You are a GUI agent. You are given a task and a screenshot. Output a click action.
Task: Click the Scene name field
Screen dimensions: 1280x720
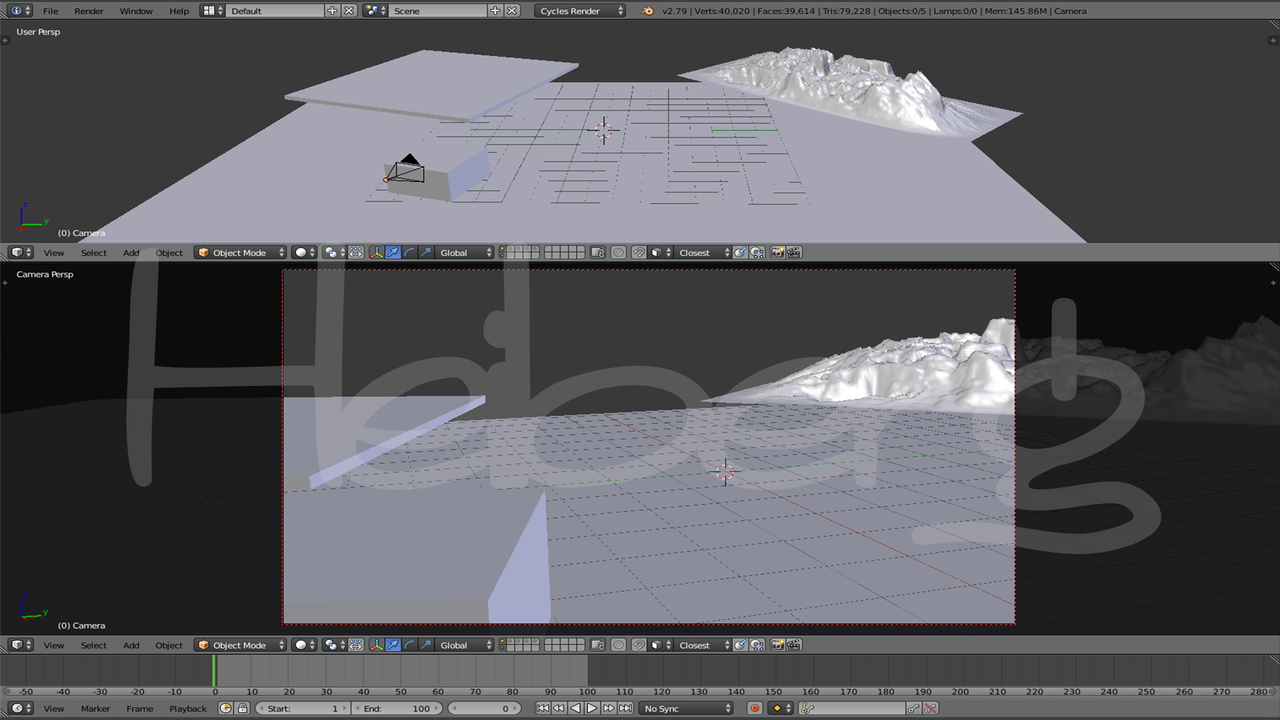tap(438, 10)
